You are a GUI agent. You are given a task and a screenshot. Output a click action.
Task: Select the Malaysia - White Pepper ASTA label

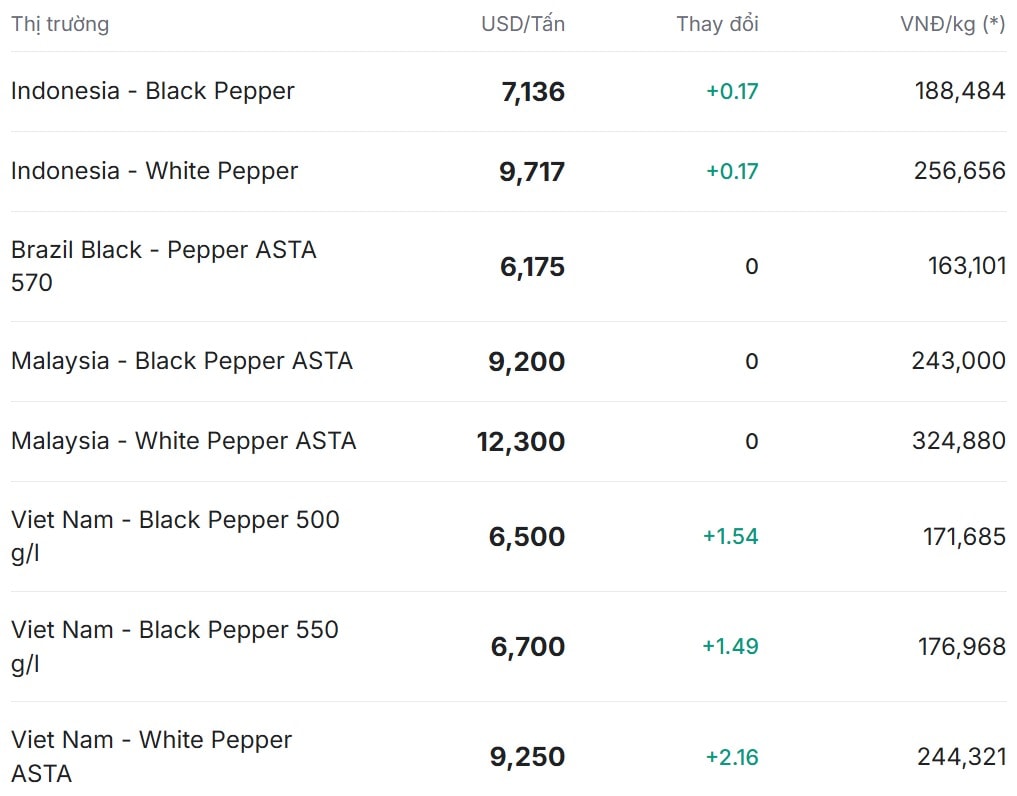pyautogui.click(x=184, y=441)
